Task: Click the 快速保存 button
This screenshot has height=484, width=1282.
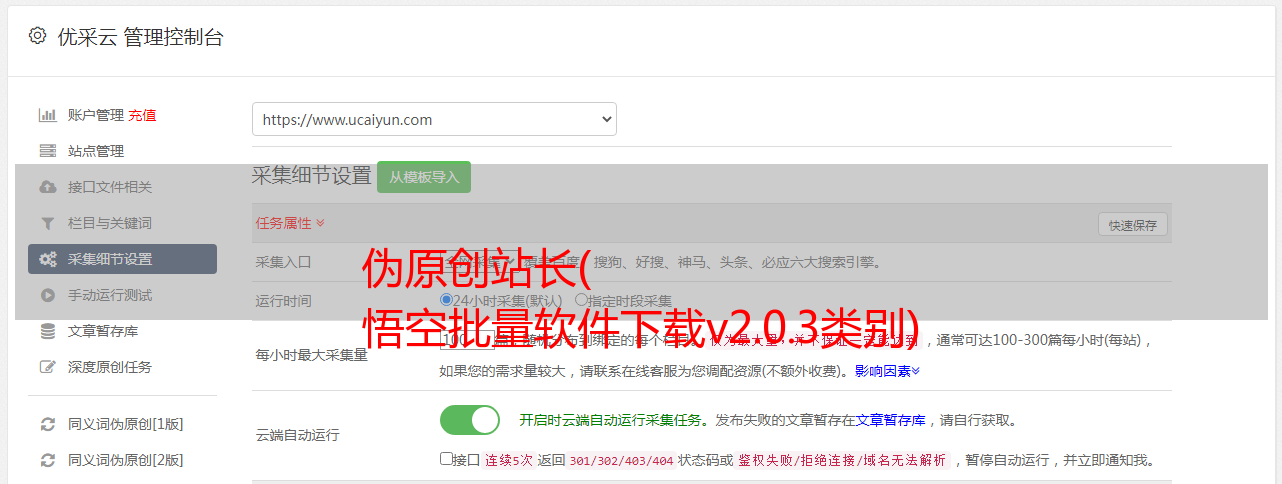Action: click(1133, 225)
